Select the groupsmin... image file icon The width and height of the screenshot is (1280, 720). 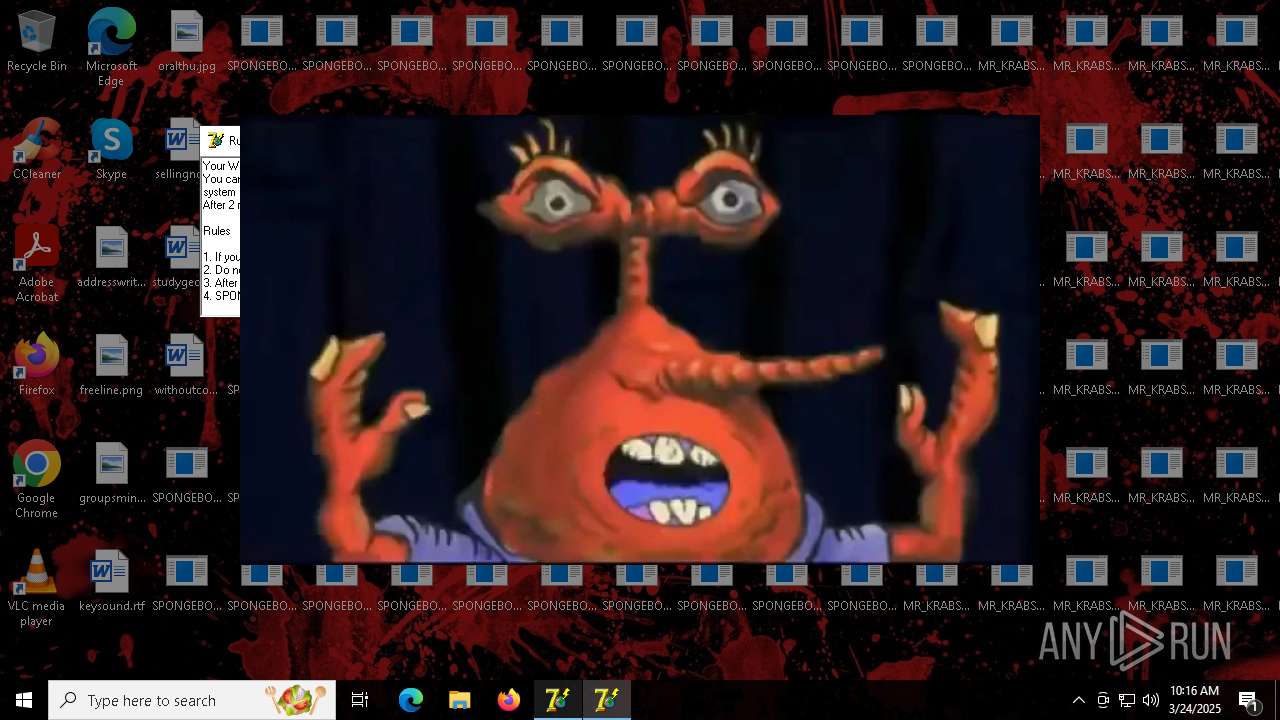click(x=111, y=473)
